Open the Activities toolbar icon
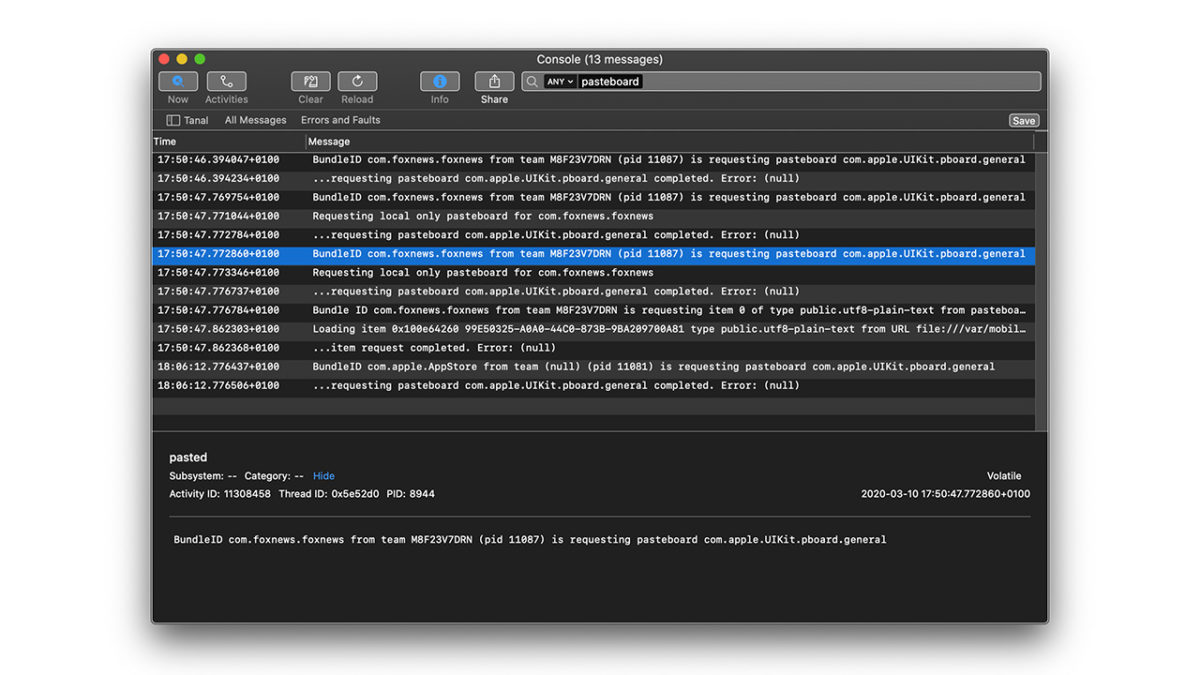The height and width of the screenshot is (675, 1200). click(x=226, y=82)
